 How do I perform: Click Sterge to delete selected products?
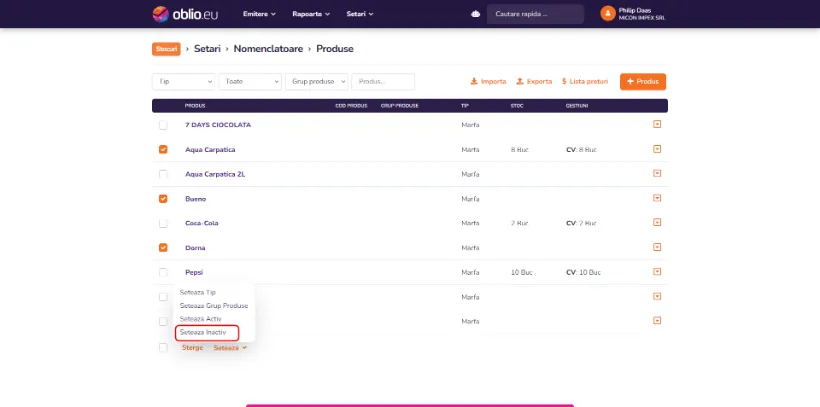click(x=192, y=348)
